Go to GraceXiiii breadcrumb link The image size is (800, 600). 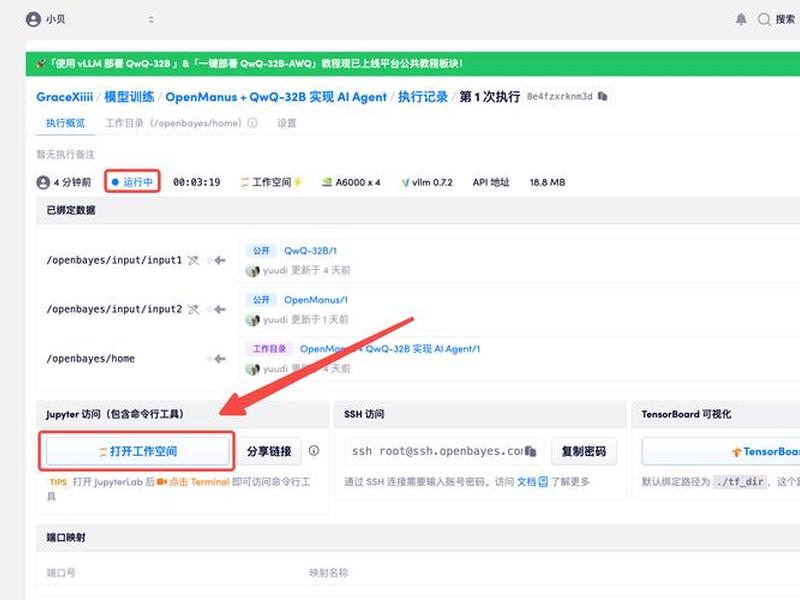(x=65, y=96)
